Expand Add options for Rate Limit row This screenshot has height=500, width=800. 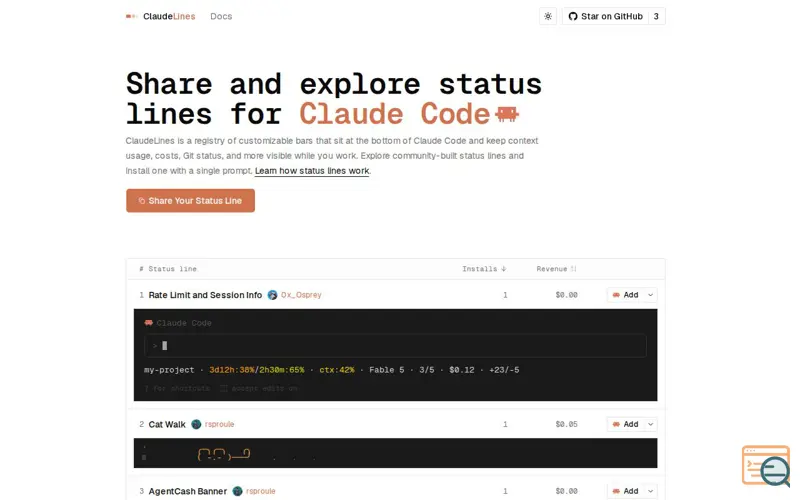651,295
